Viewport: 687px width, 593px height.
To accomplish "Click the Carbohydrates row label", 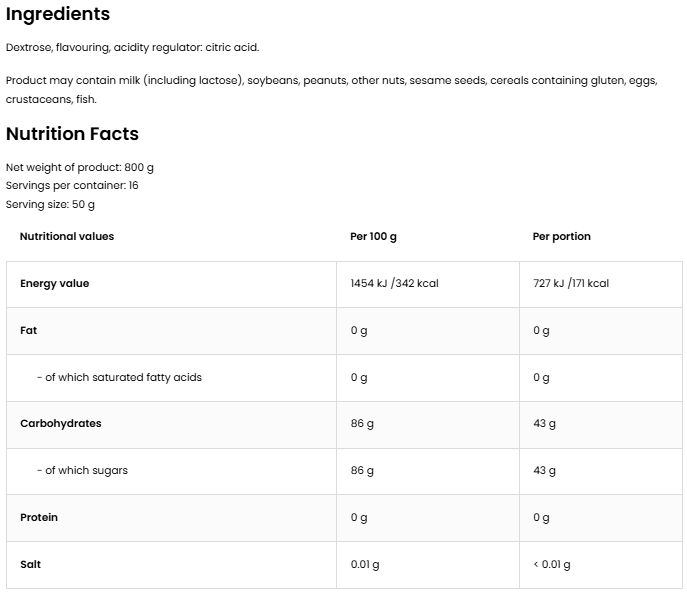I will coord(60,424).
